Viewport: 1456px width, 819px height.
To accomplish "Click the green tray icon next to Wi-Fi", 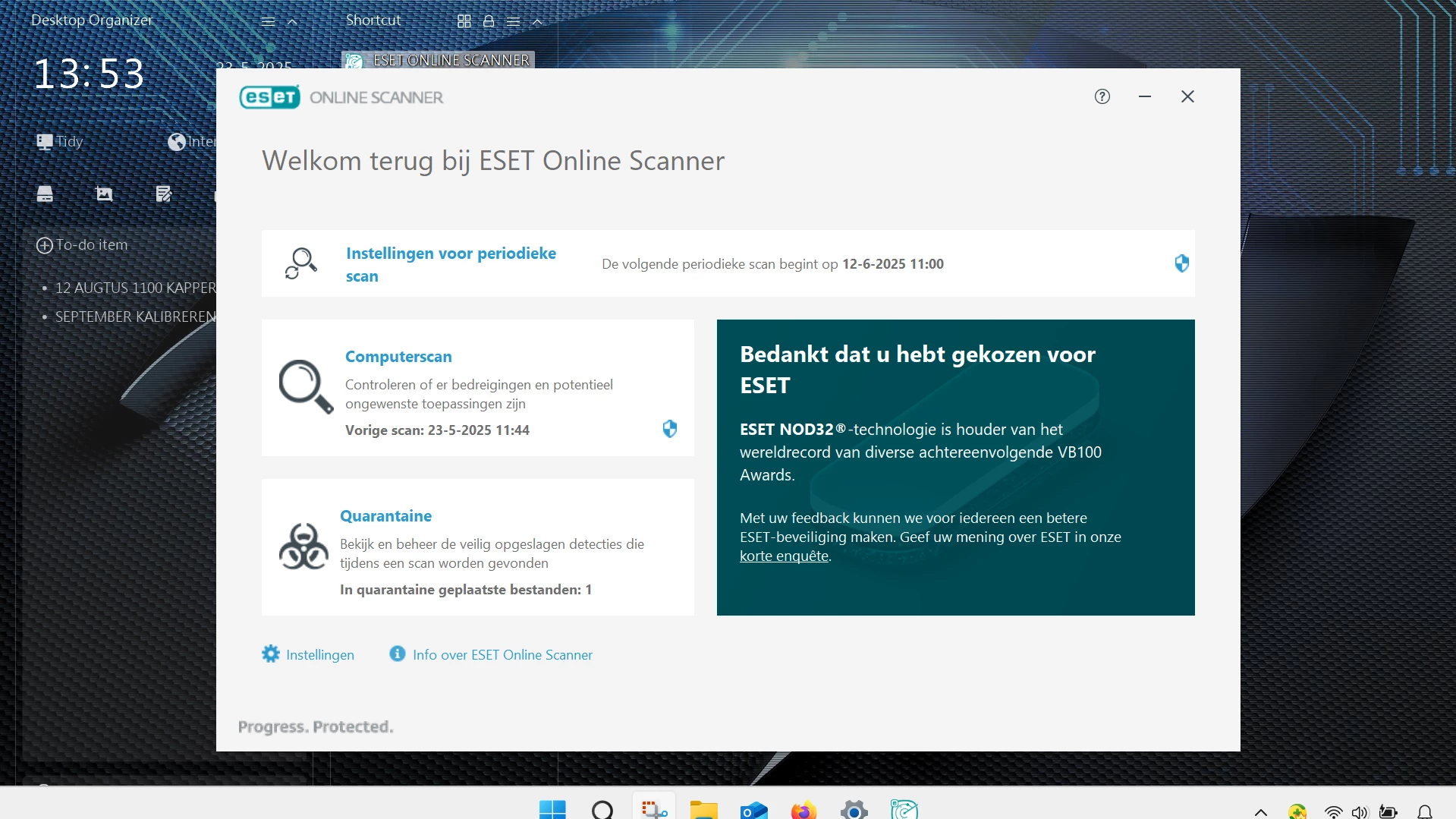I will coord(1297,812).
